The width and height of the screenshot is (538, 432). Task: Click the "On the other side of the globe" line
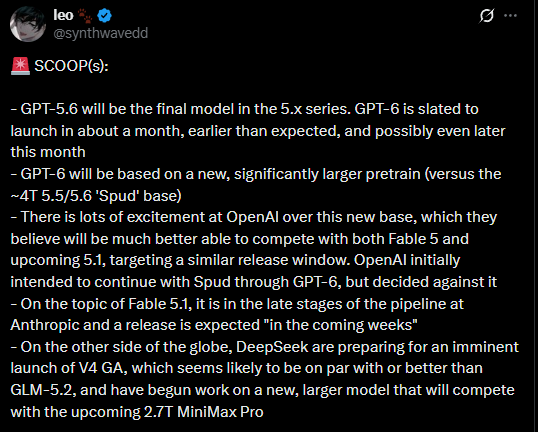pyautogui.click(x=265, y=347)
